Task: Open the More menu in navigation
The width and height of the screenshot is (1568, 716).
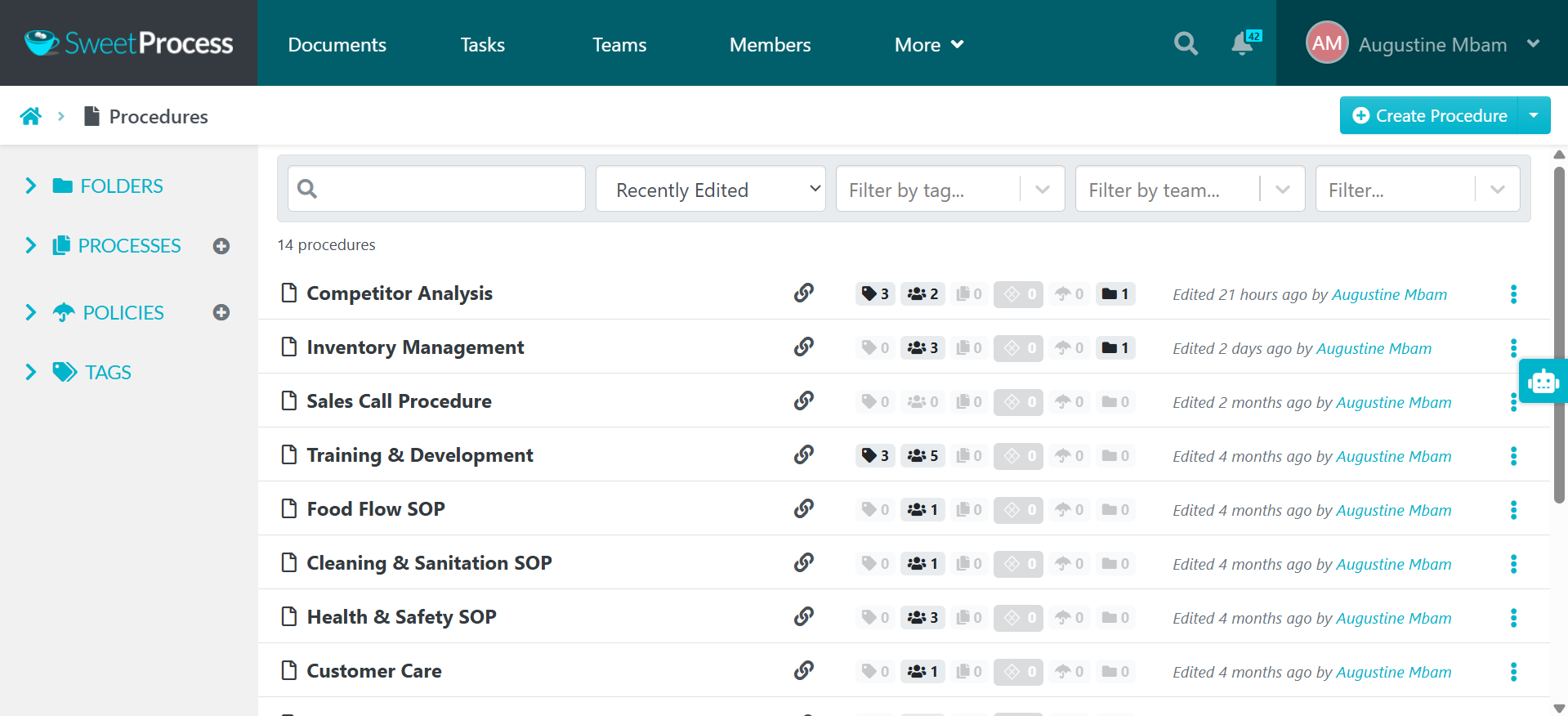Action: [x=928, y=45]
